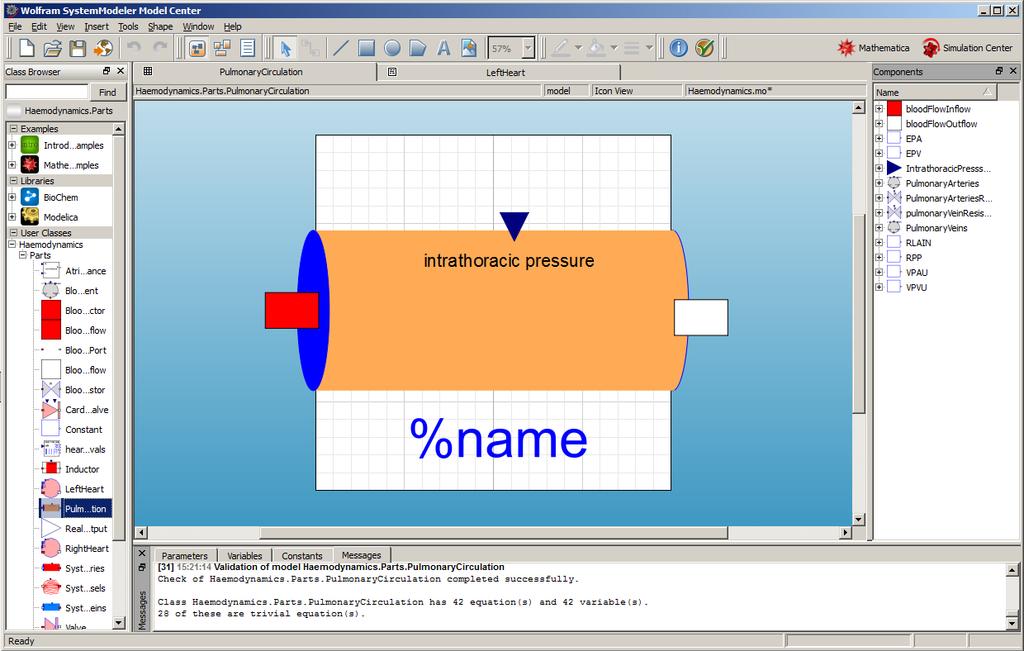Select the Line drawing tool
Image resolution: width=1024 pixels, height=651 pixels.
click(341, 48)
